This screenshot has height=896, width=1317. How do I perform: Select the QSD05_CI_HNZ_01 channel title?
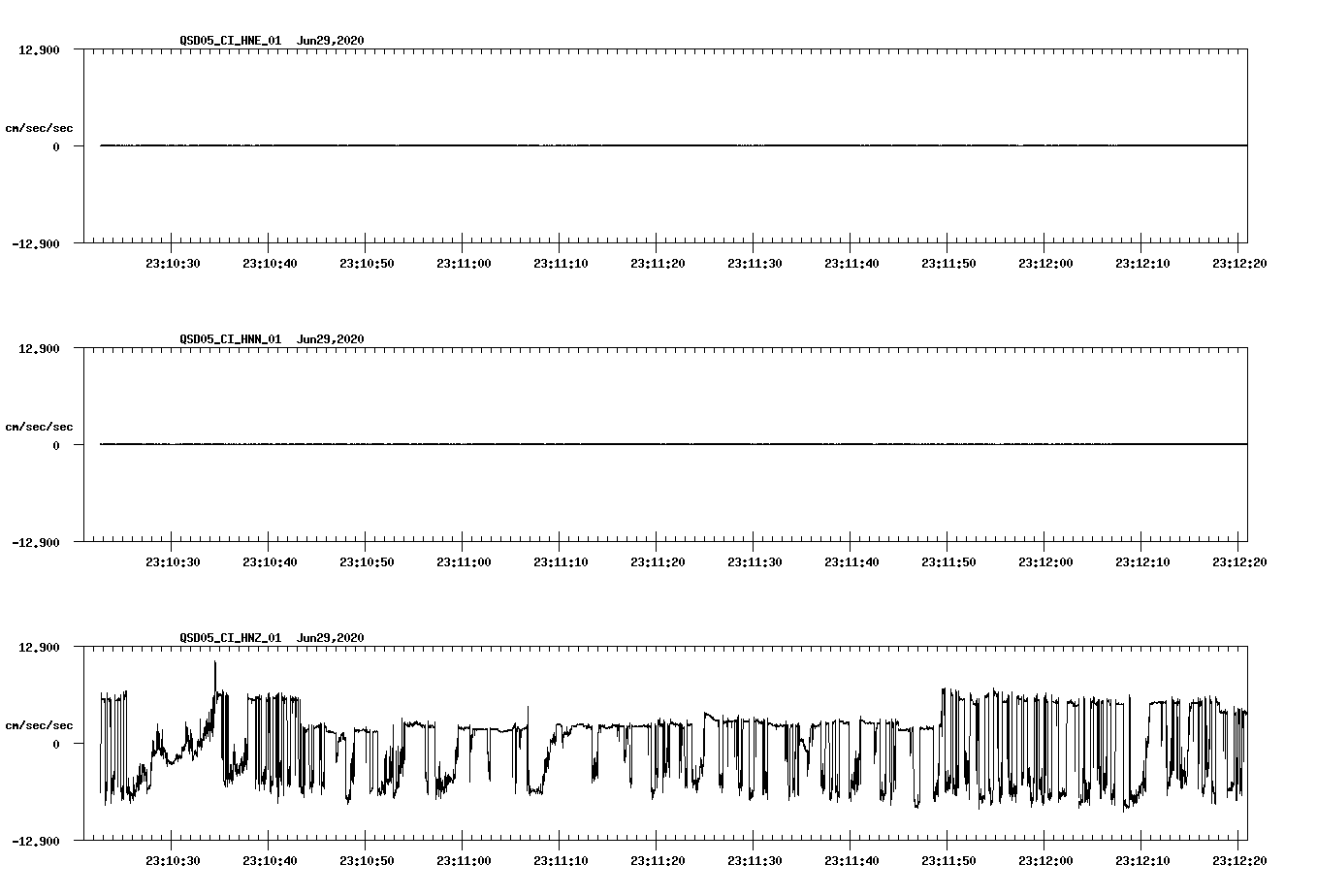(x=231, y=638)
